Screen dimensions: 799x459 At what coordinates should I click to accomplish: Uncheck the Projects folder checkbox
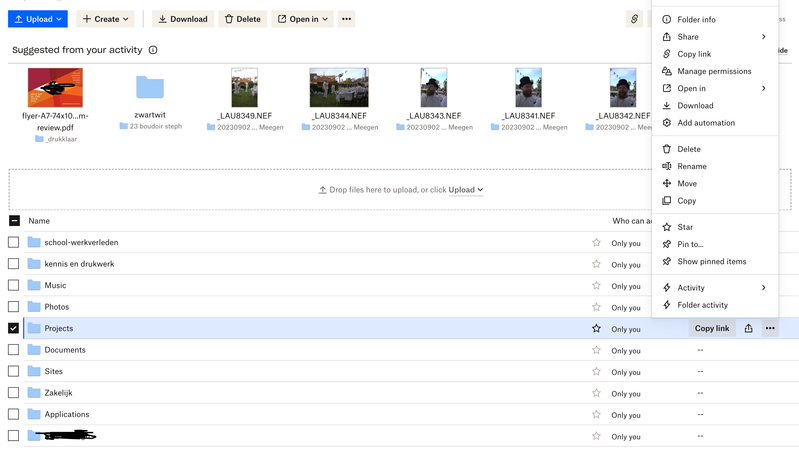pyautogui.click(x=13, y=328)
